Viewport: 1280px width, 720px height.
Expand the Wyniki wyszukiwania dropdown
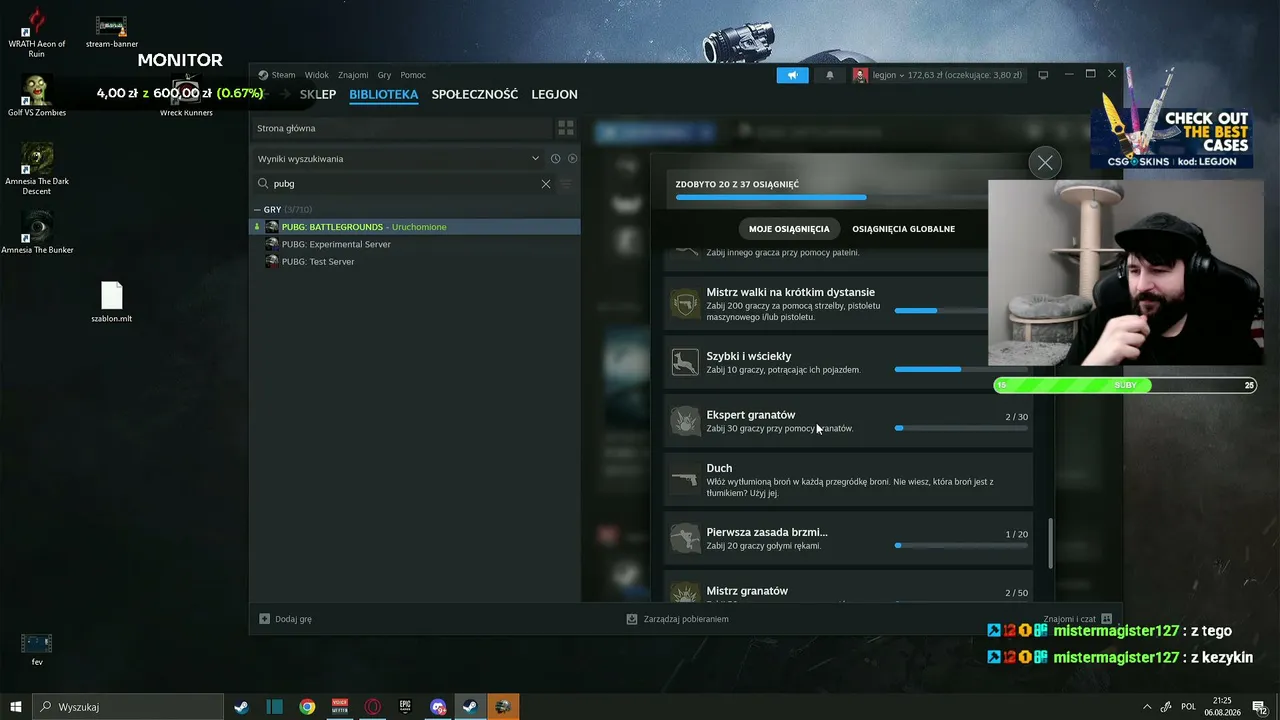(536, 159)
